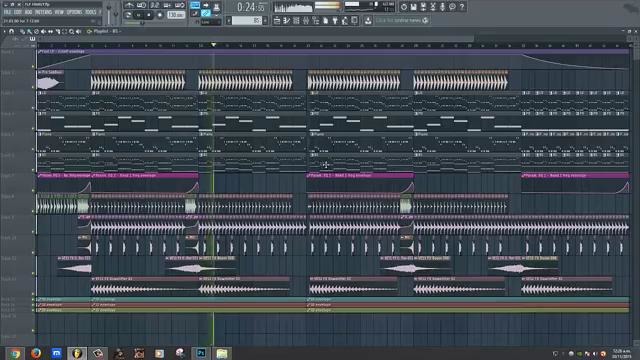Viewport: 640px width, 360px height.
Task: Toggle the playlist magnet snap icon
Action: [11, 31]
